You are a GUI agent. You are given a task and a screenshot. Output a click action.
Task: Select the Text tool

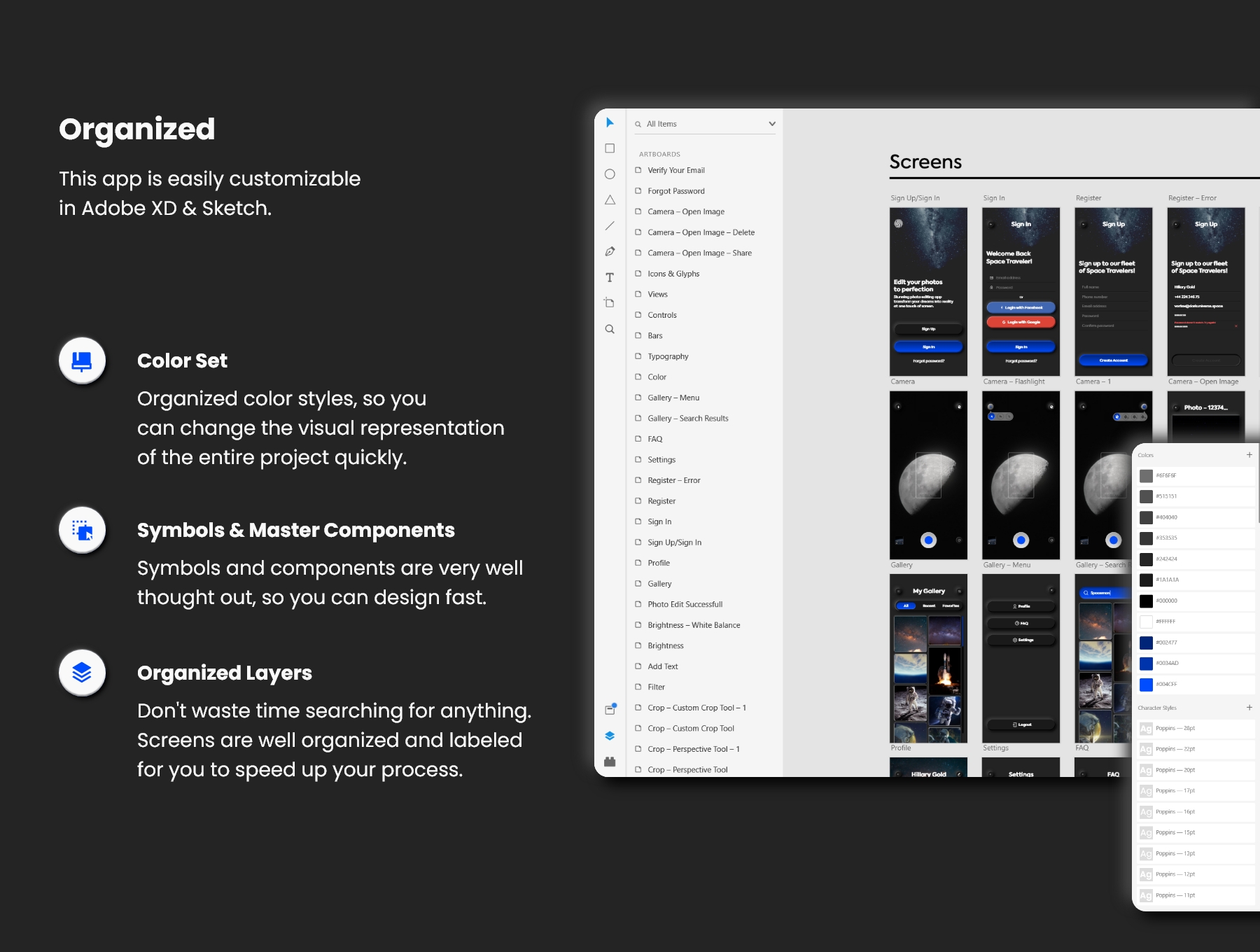610,277
